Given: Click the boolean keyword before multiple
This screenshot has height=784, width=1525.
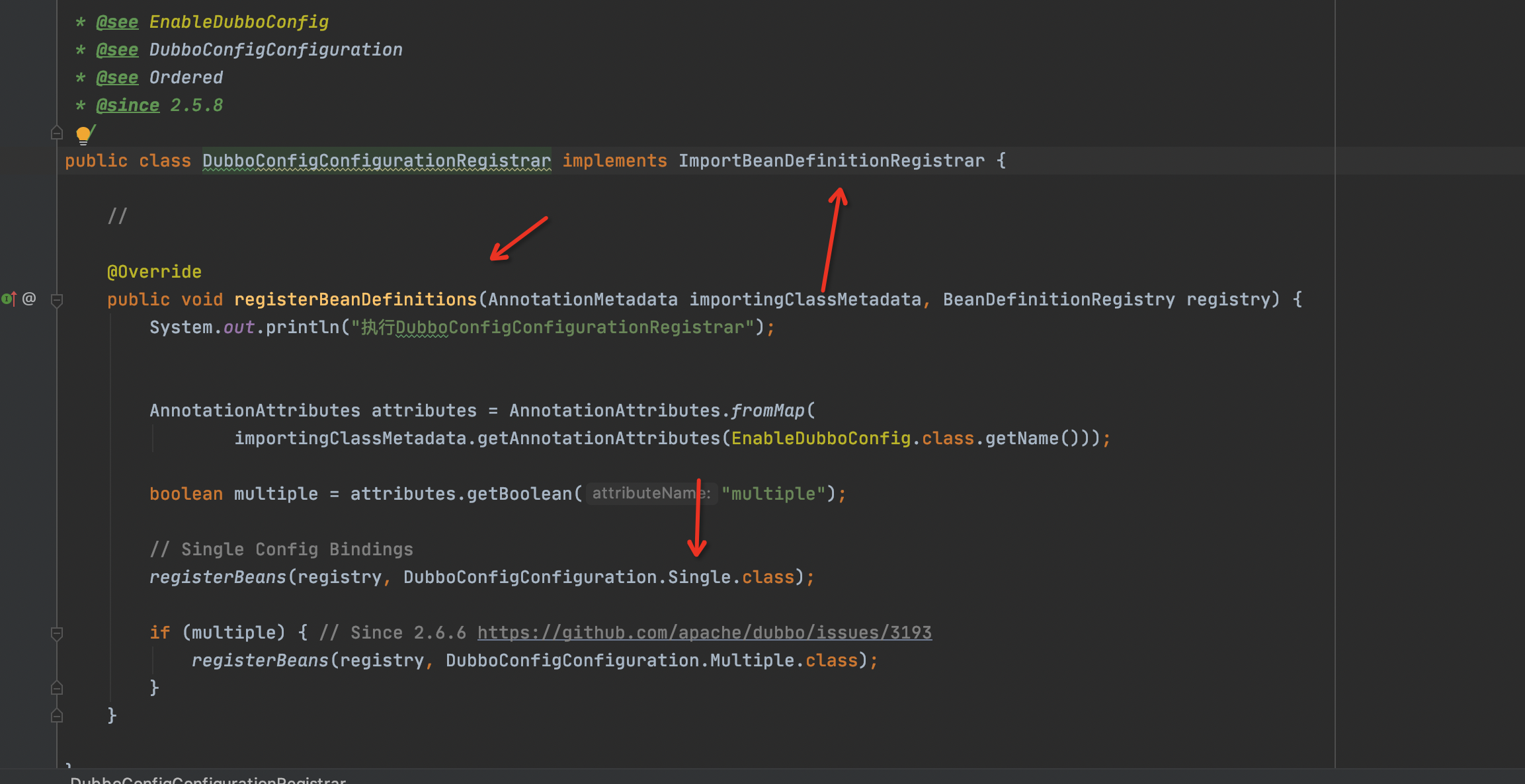Looking at the screenshot, I should coord(186,494).
